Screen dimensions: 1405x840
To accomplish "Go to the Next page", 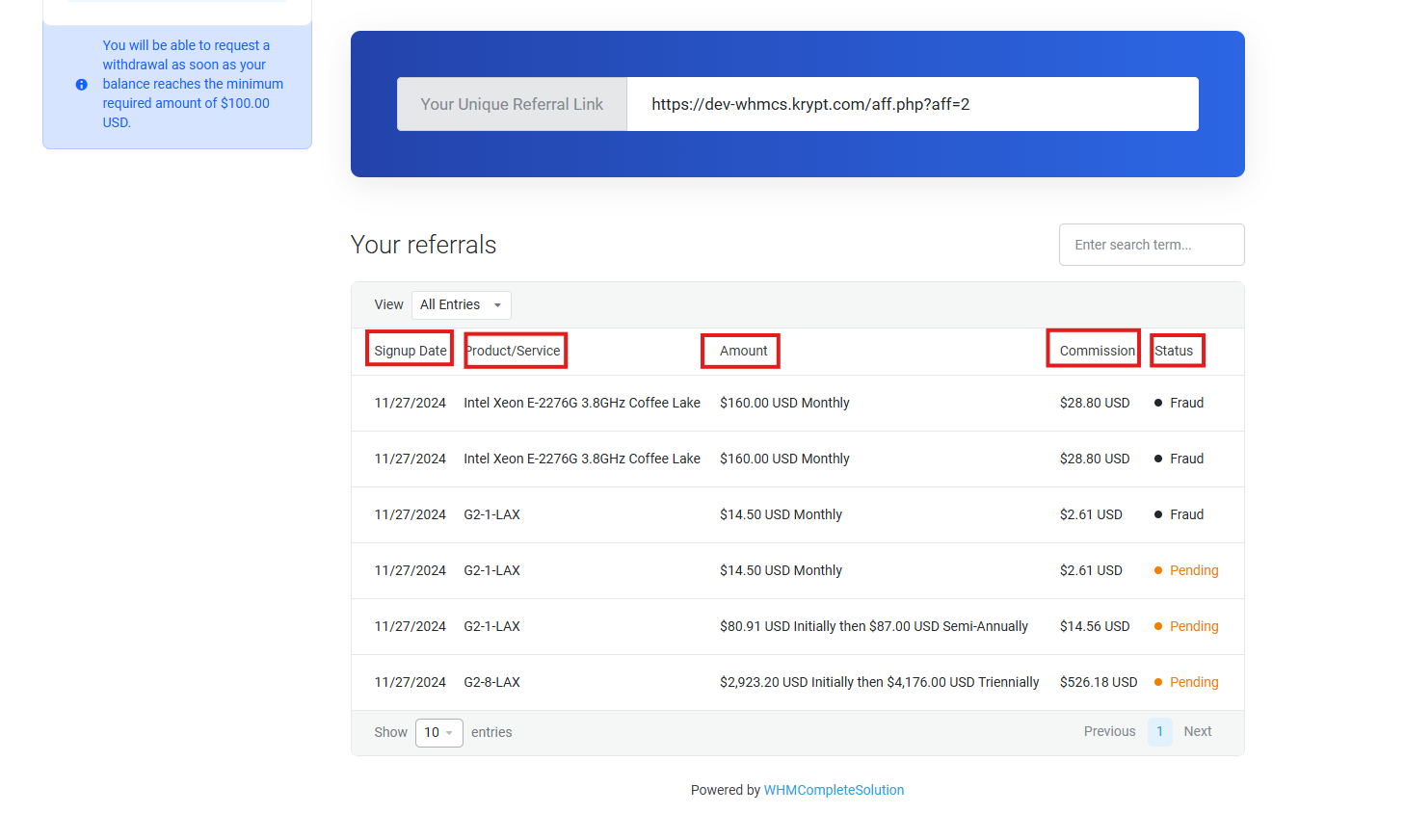I will 1198,731.
